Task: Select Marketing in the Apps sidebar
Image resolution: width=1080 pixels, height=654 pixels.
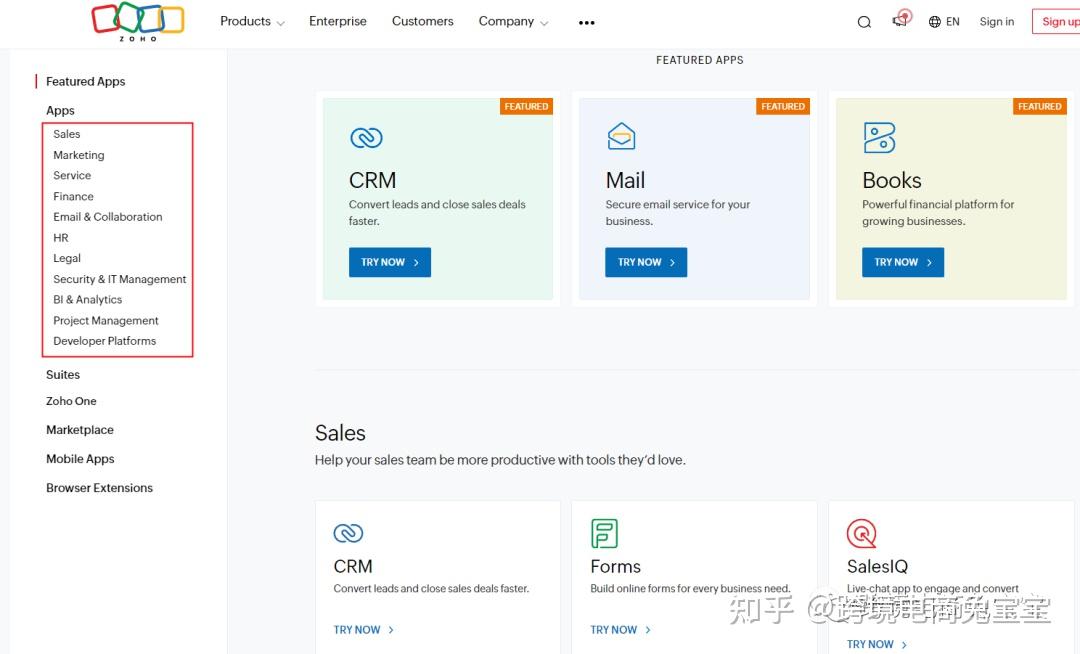Action: pyautogui.click(x=78, y=155)
